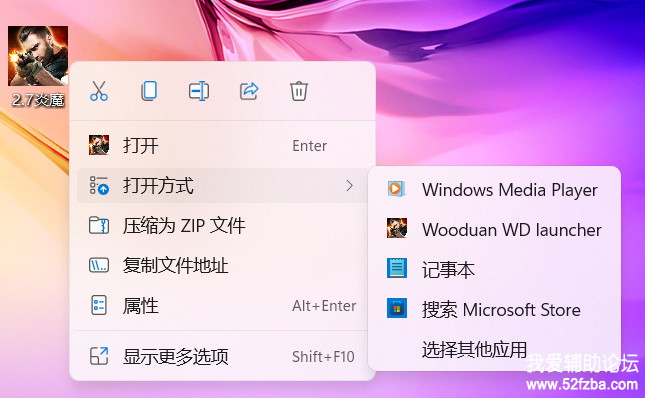The width and height of the screenshot is (645, 398).
Task: Click the Cut scissors icon
Action: (x=99, y=91)
